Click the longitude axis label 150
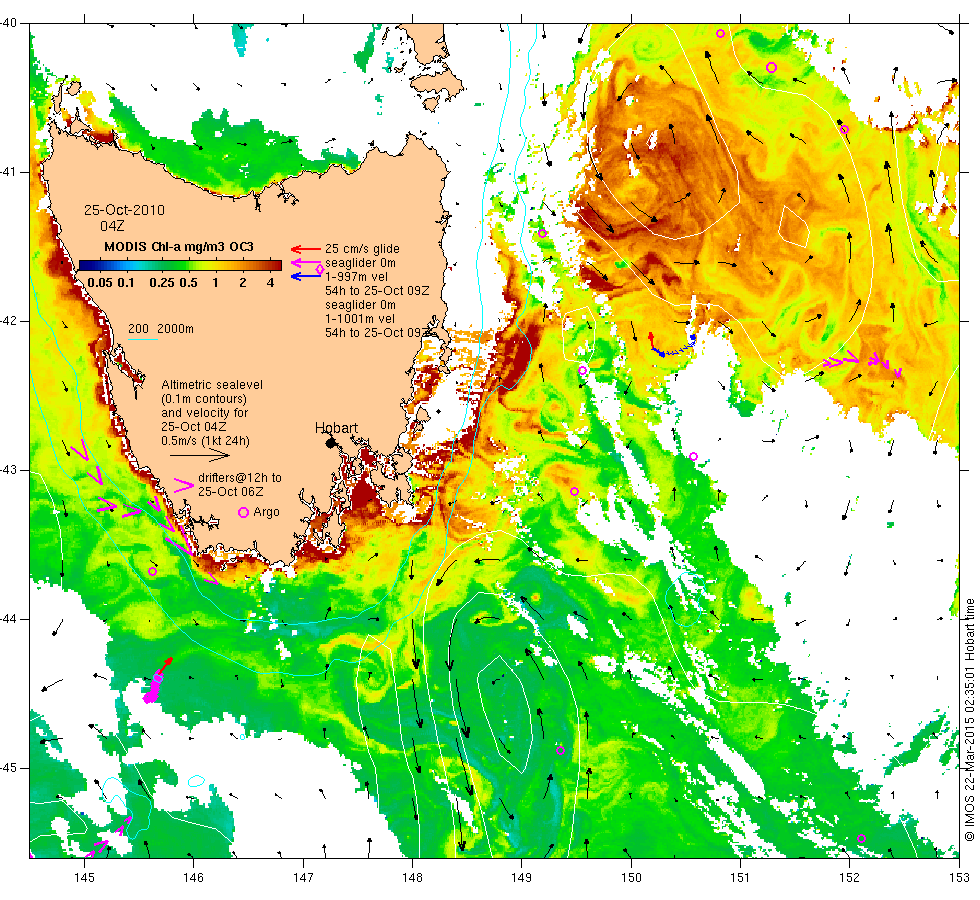The image size is (980, 900). coord(631,878)
